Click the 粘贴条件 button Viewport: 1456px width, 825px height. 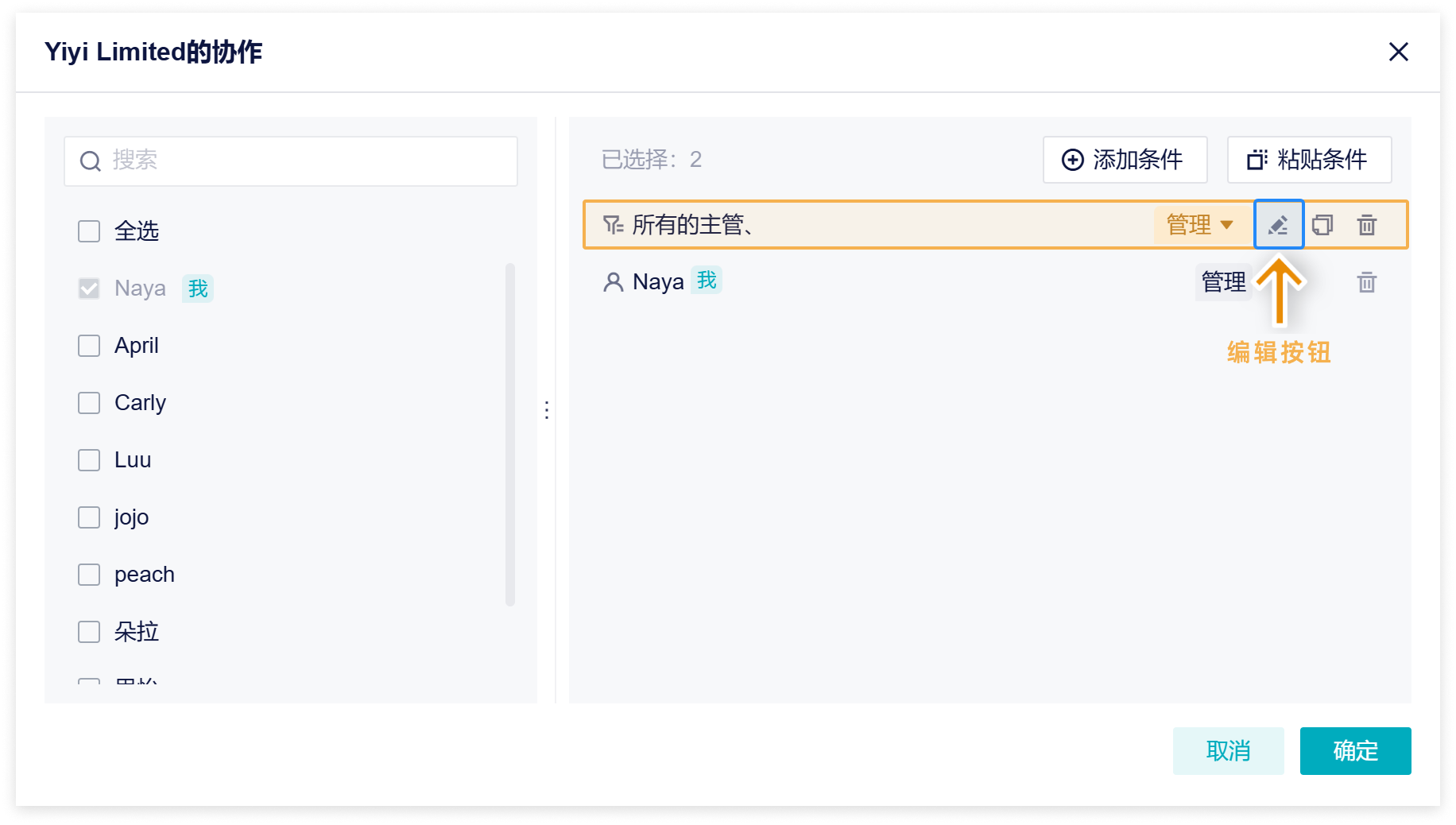1308,160
